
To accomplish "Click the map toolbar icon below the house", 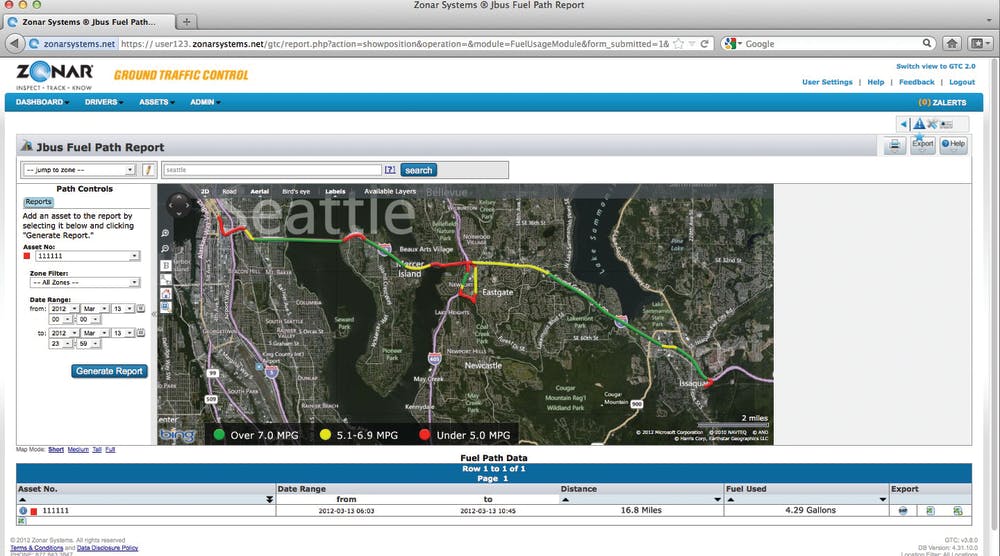I will point(166,307).
